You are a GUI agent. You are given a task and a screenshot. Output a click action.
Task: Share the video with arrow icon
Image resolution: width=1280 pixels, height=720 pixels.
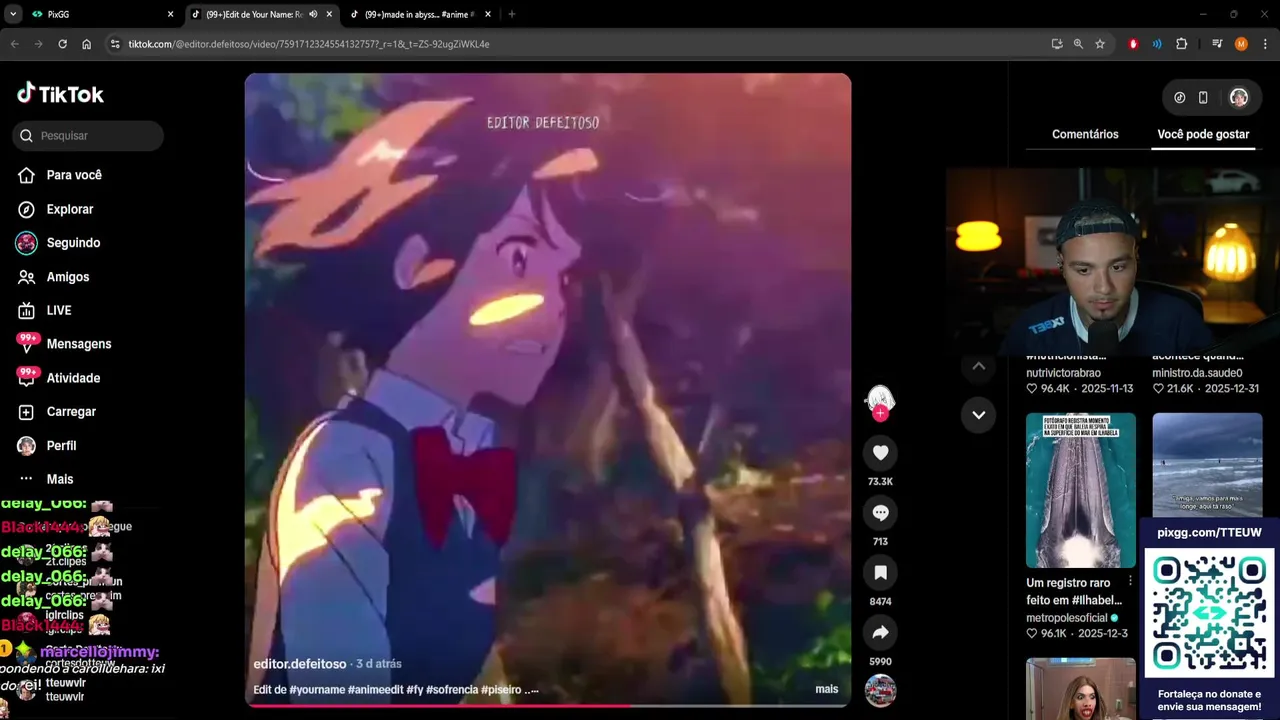tap(880, 633)
